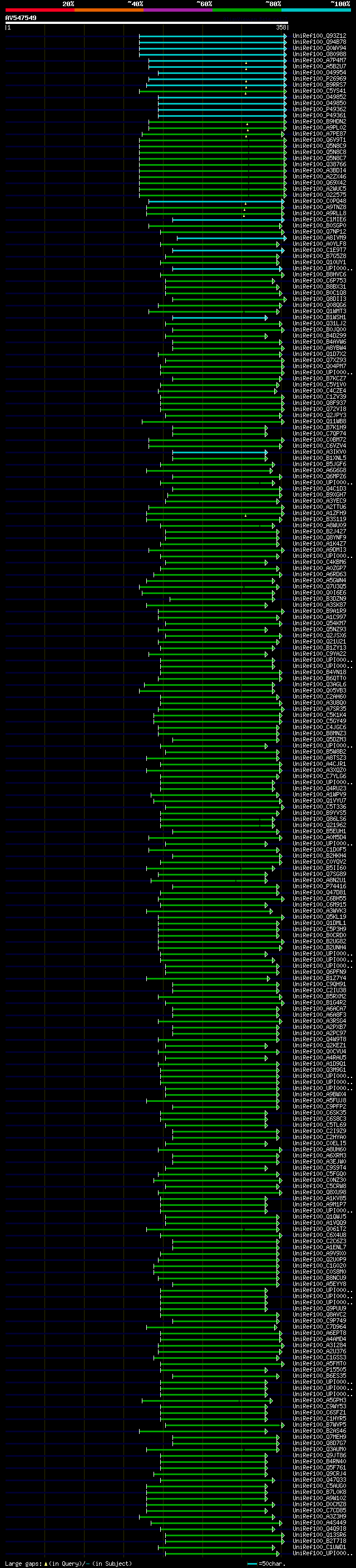356x1568 pixels.
Task: Select the label UniRef100_A8IVM9
Action: pyautogui.click(x=319, y=238)
